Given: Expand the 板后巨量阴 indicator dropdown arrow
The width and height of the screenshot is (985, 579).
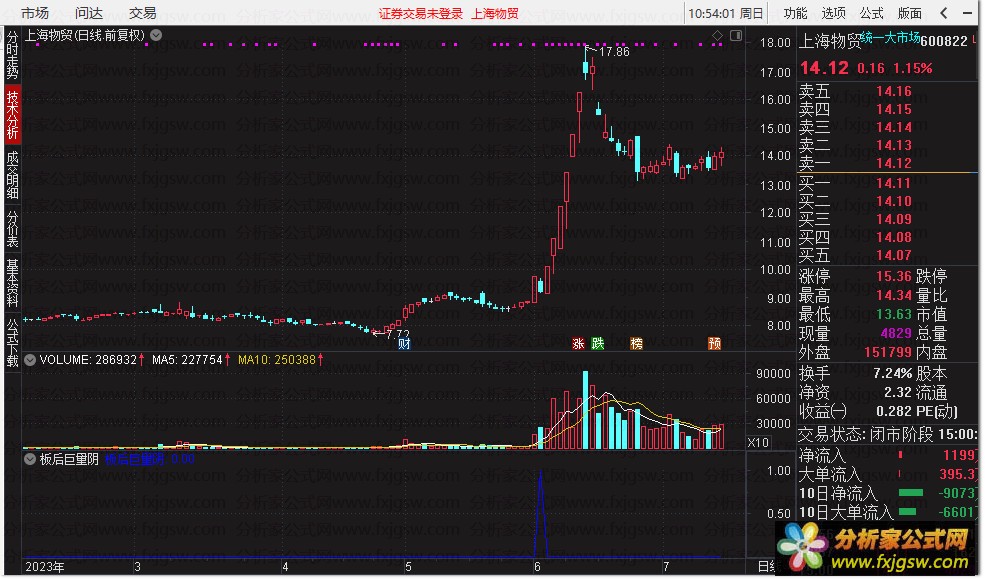Looking at the screenshot, I should pyautogui.click(x=30, y=459).
